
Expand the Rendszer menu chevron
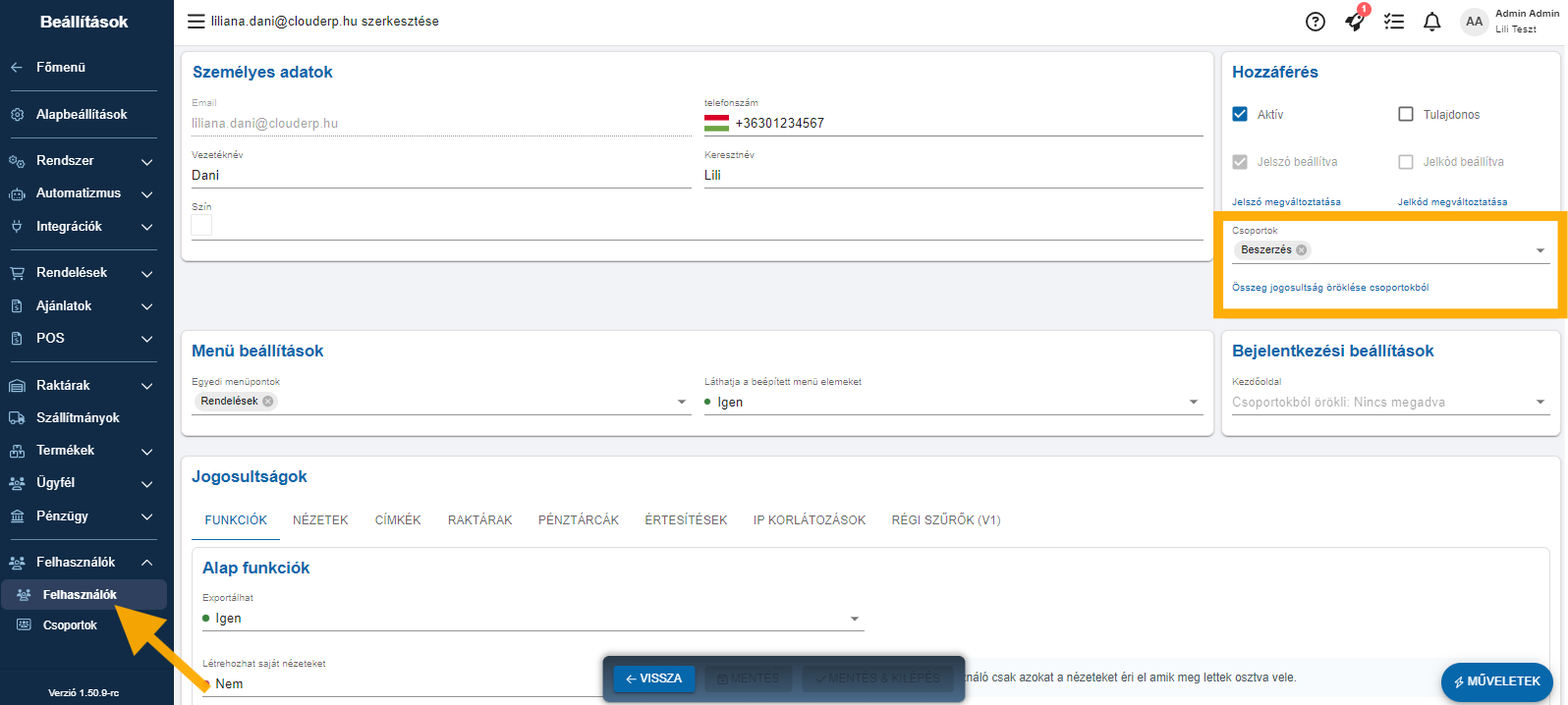[x=147, y=162]
